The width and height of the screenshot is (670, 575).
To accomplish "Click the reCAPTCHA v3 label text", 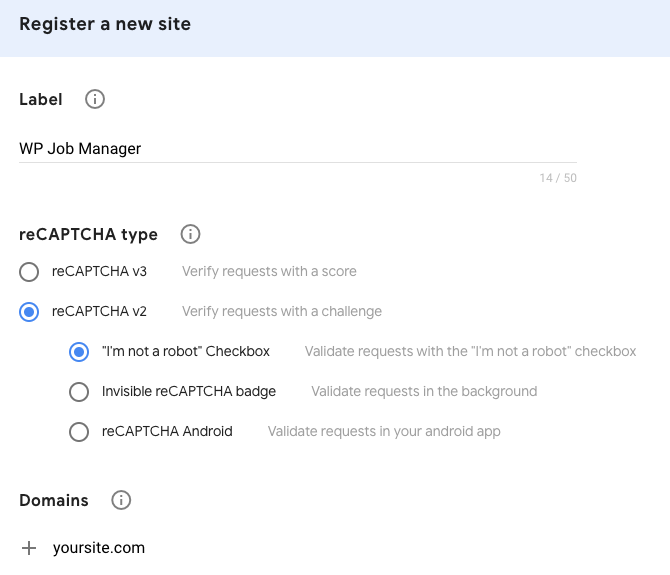I will [x=99, y=271].
